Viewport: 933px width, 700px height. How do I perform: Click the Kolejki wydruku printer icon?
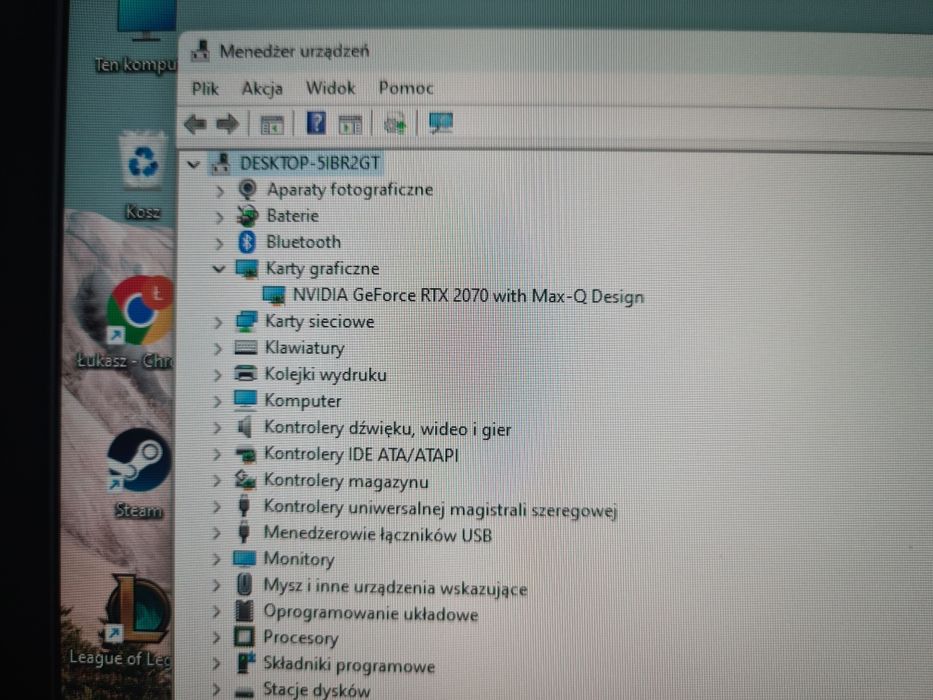(246, 374)
